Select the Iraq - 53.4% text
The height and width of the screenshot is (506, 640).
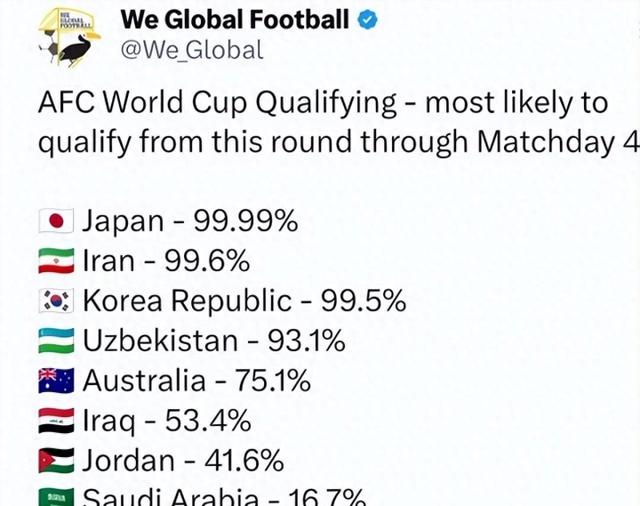pos(167,422)
